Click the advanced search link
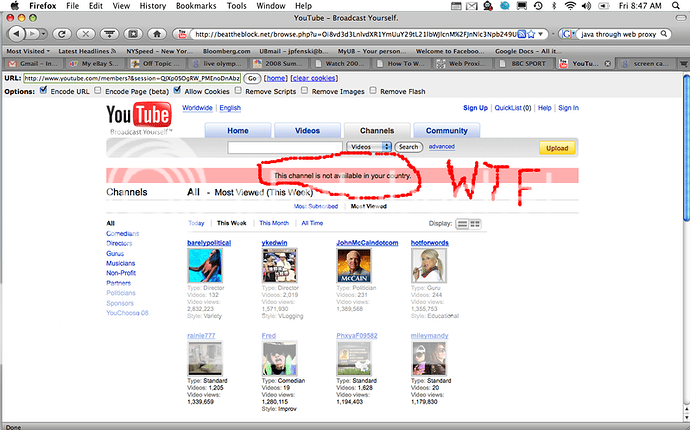Viewport: 690px width, 430px height. point(441,147)
